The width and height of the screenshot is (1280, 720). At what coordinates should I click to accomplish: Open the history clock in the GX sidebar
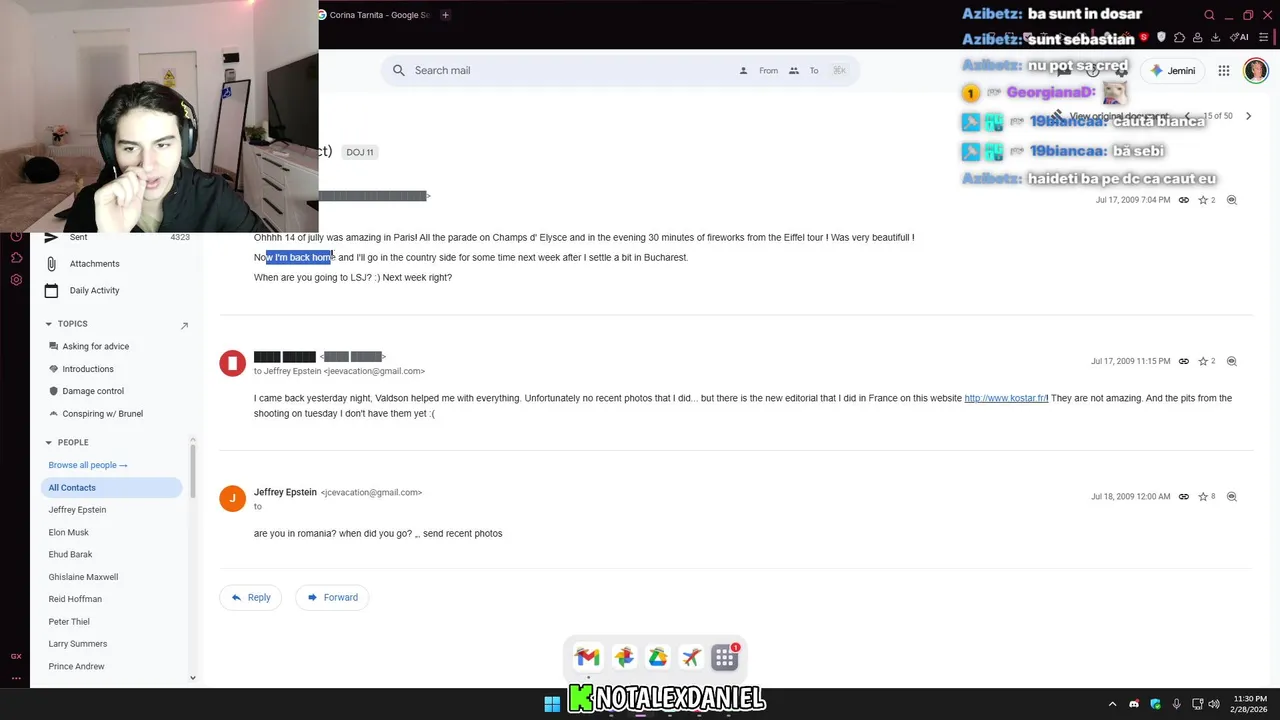tap(16, 236)
